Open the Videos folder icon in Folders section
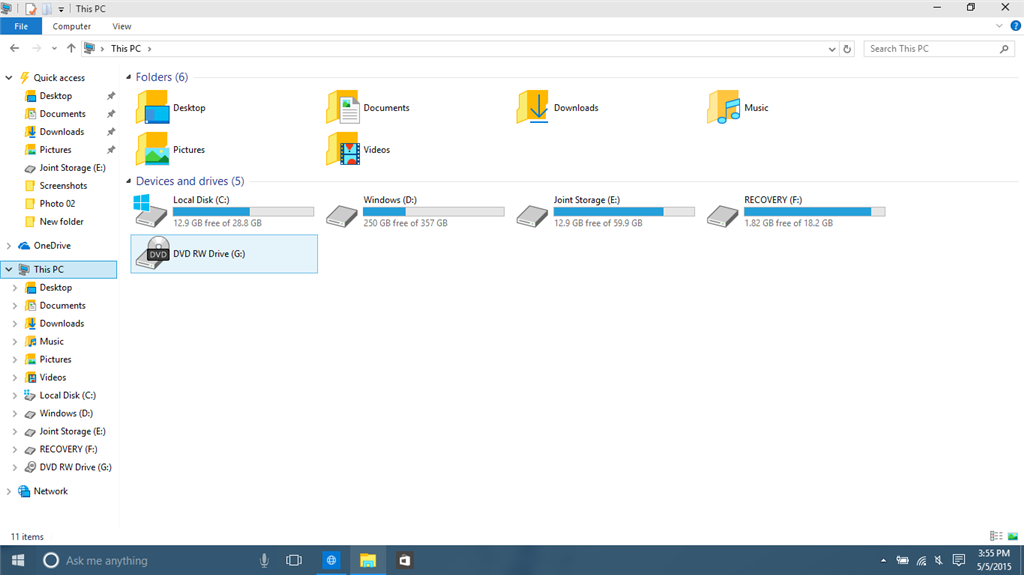The height and width of the screenshot is (575, 1024). click(343, 149)
